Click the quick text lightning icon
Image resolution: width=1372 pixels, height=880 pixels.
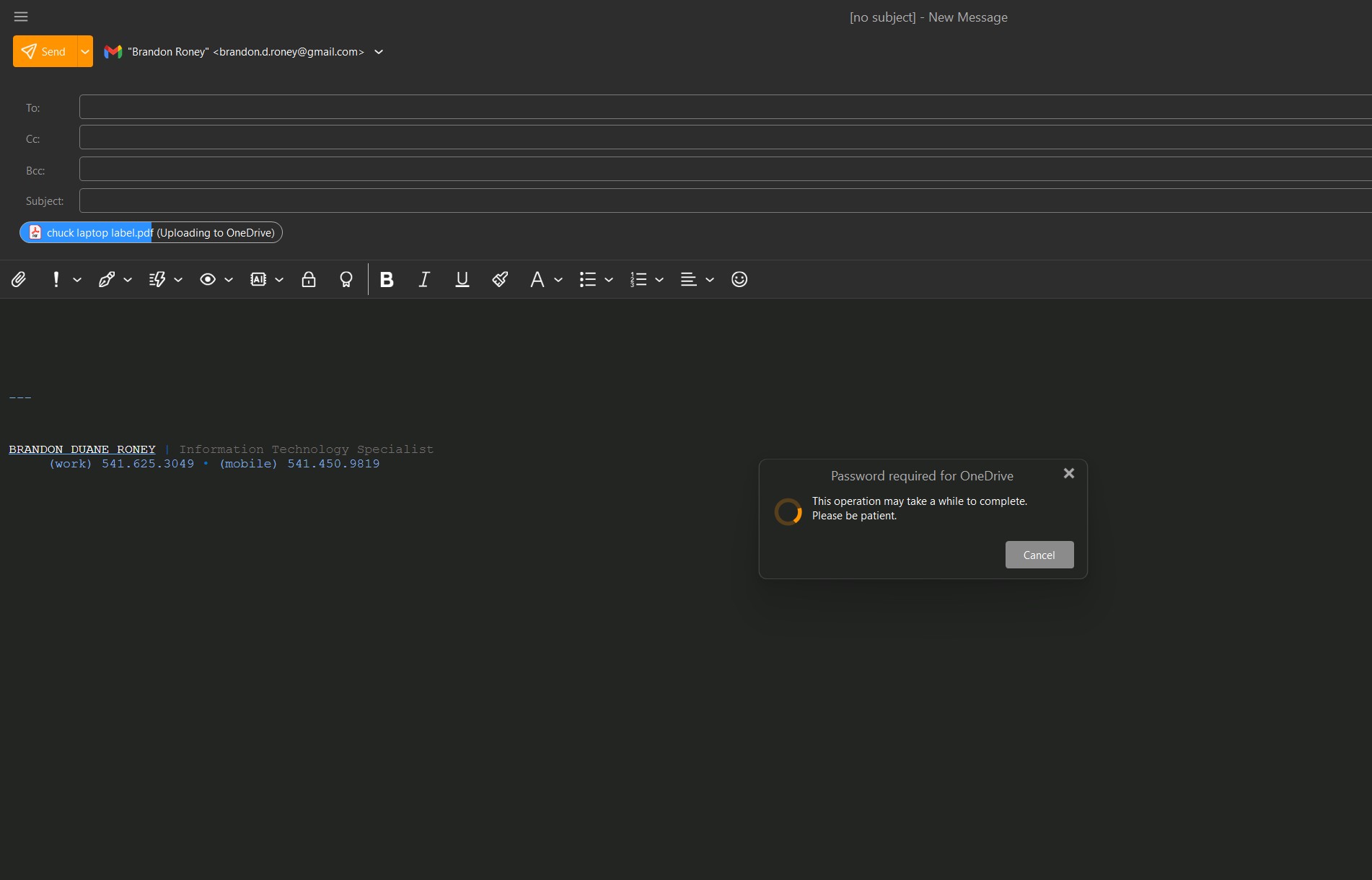tap(157, 280)
